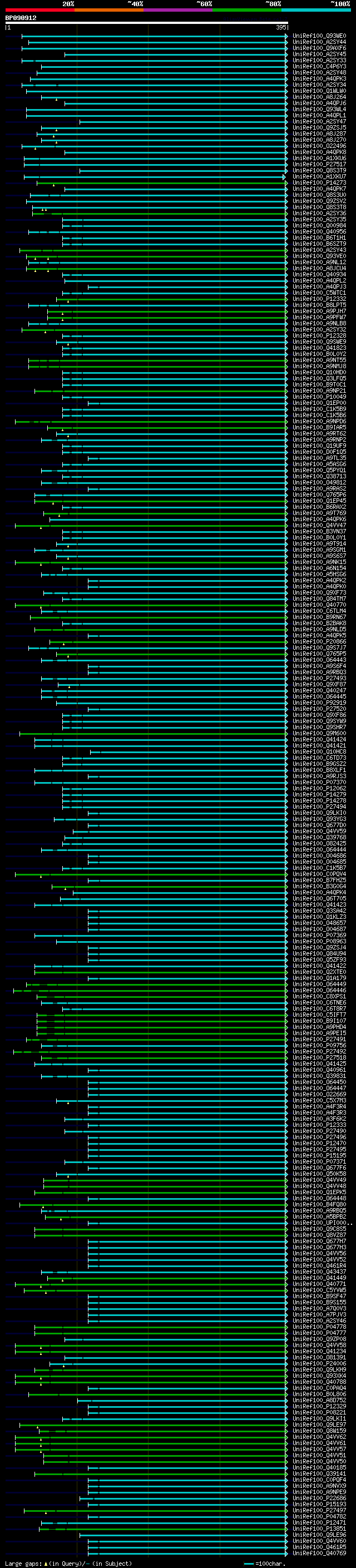Select the UniRef100_P12062 label
The height and width of the screenshot is (1568, 356).
tap(319, 788)
